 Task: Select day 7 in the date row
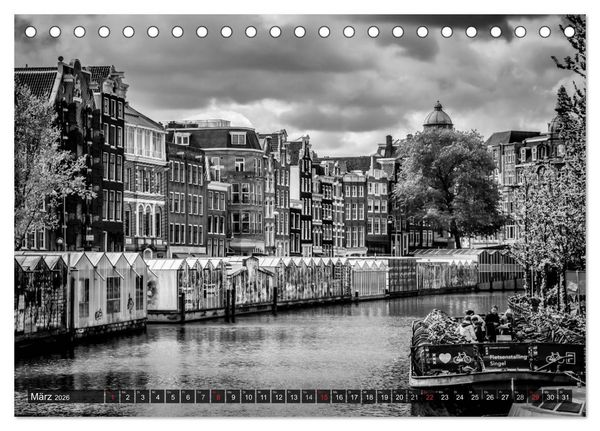203,397
